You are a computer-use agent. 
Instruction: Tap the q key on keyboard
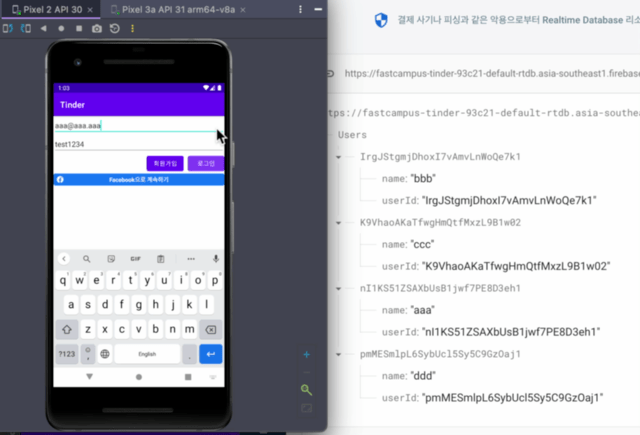pyautogui.click(x=63, y=281)
